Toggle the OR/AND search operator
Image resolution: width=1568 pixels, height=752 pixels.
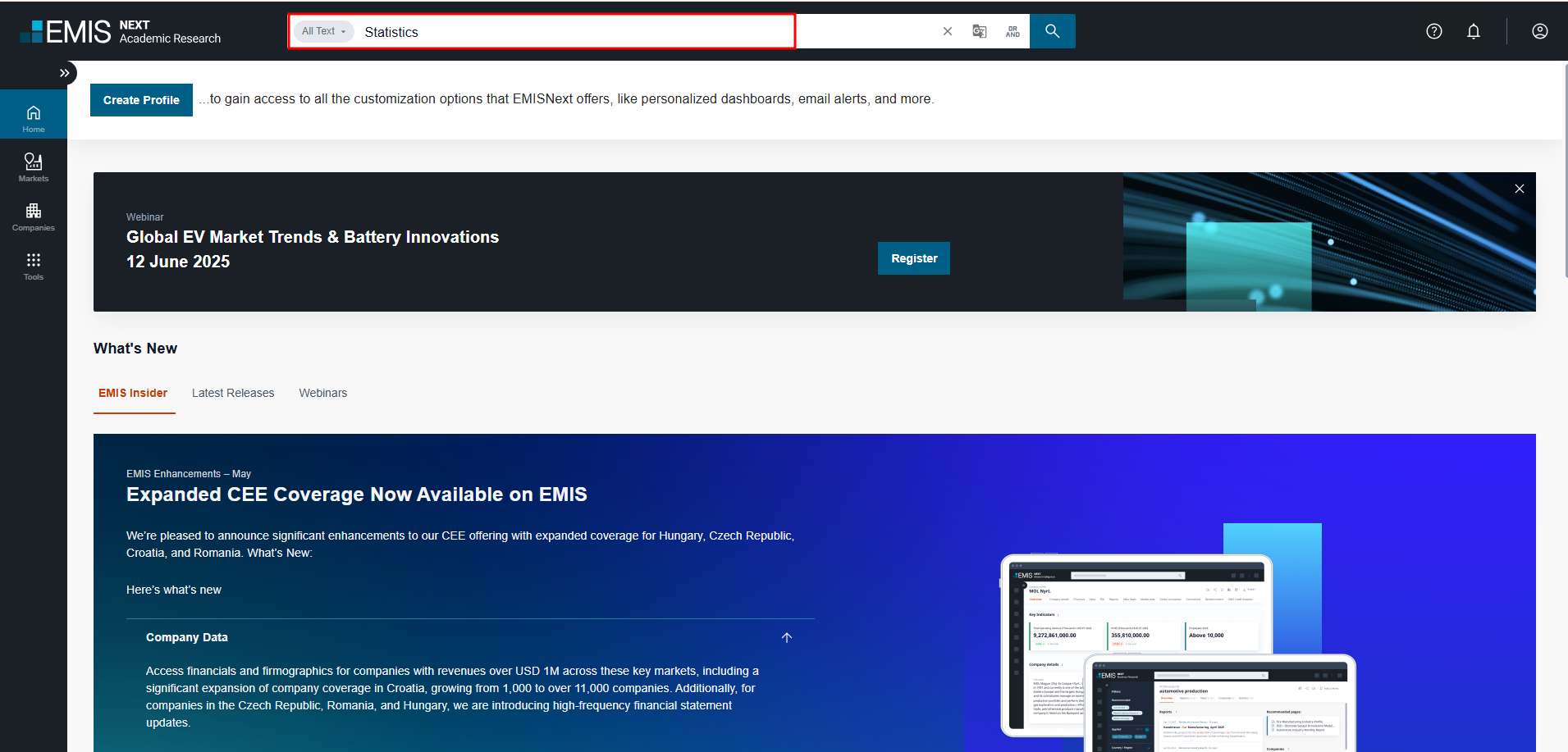pyautogui.click(x=1013, y=31)
